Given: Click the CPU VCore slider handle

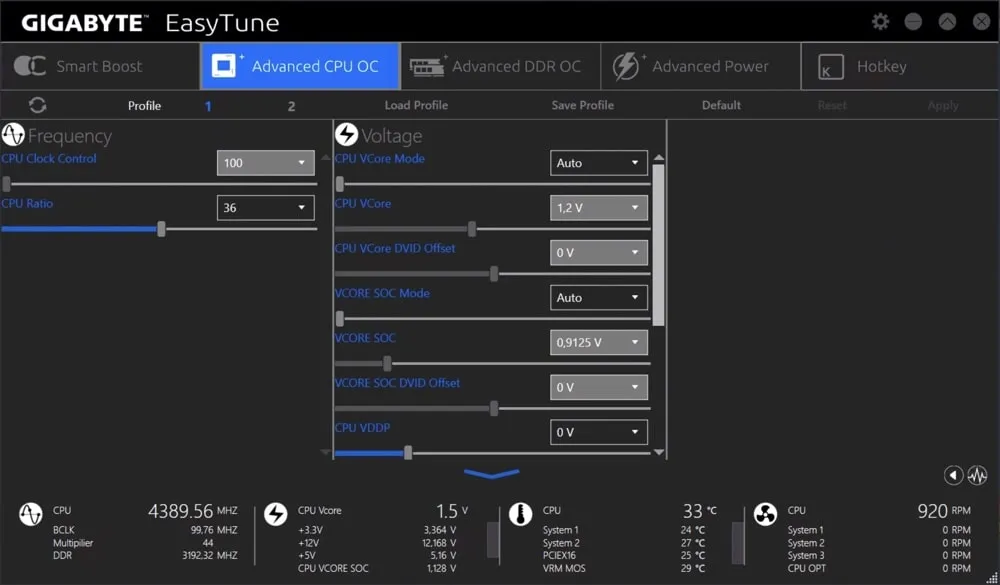Looking at the screenshot, I should click(471, 229).
